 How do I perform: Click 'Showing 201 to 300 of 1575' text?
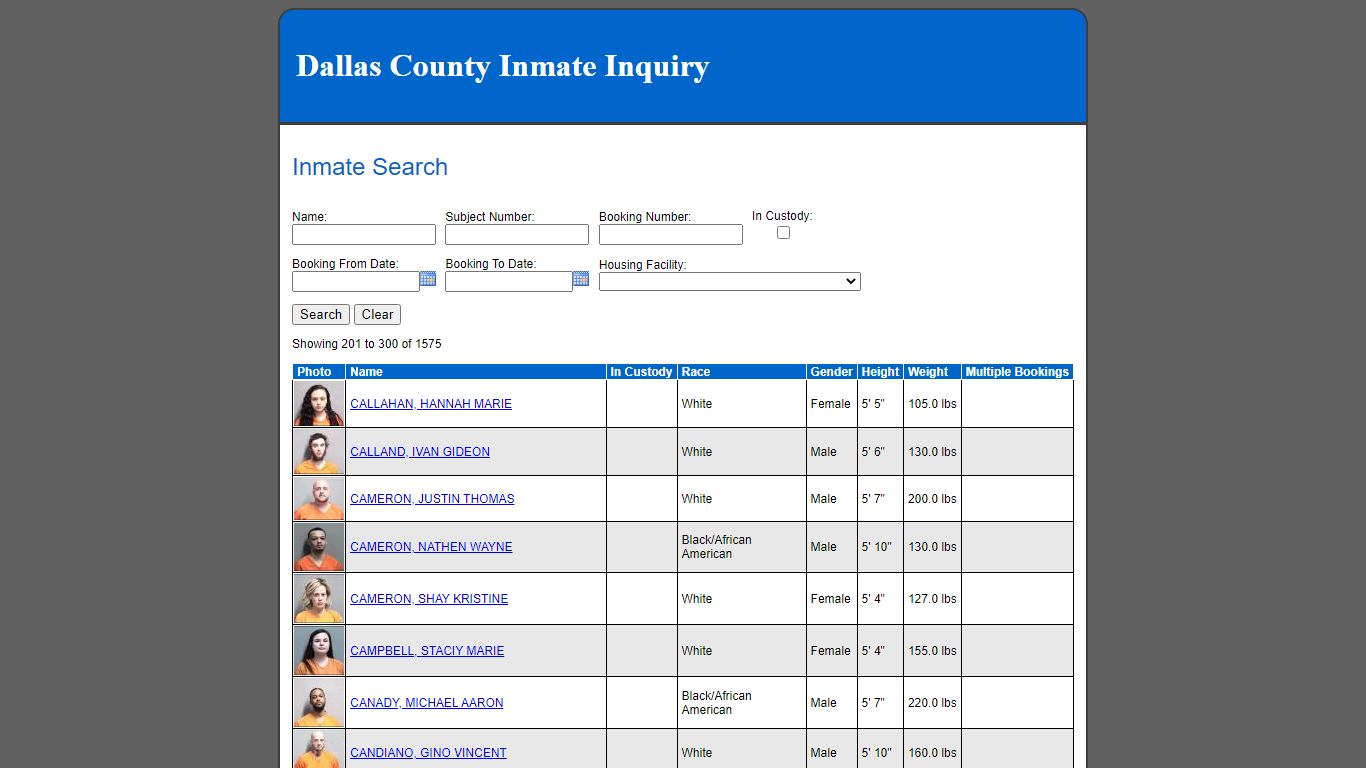(x=366, y=344)
